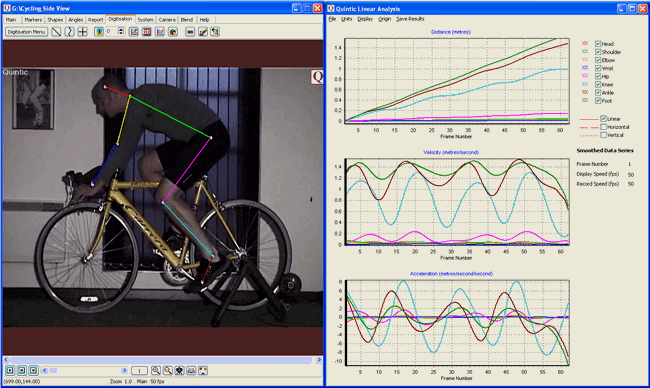
Task: Select the straight line drawing tool
Action: (56, 32)
